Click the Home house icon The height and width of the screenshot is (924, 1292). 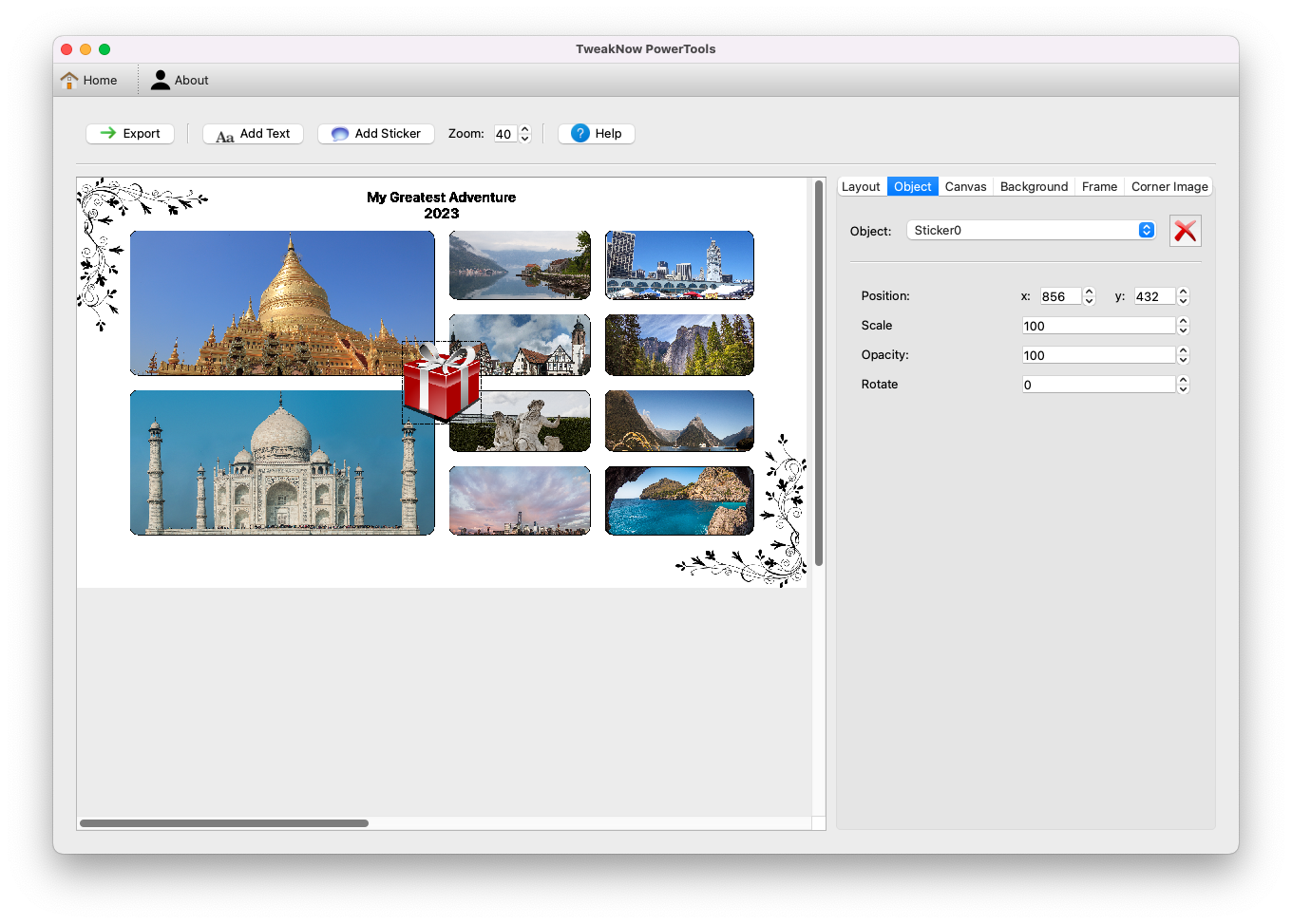pos(69,81)
